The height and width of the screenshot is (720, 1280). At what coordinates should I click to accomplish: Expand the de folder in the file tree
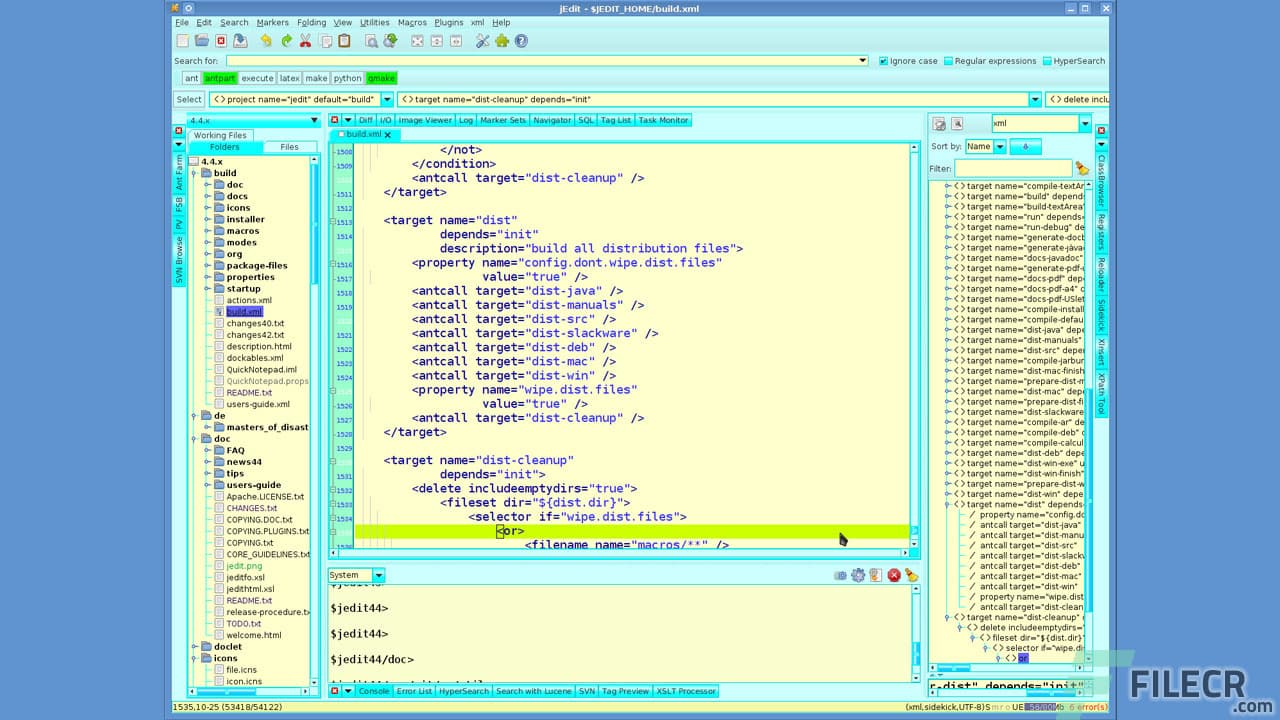click(194, 415)
